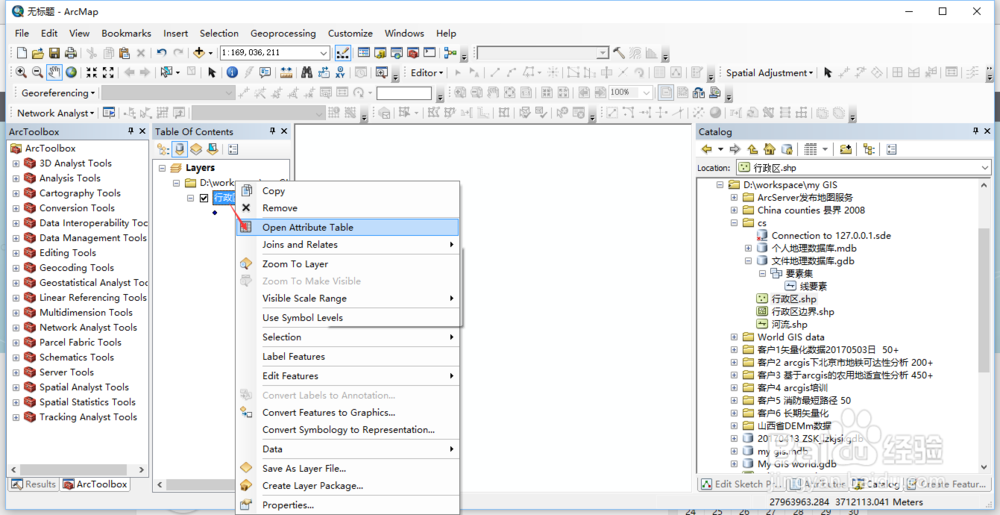
Task: Choose Label Features in context menu
Action: (x=348, y=356)
